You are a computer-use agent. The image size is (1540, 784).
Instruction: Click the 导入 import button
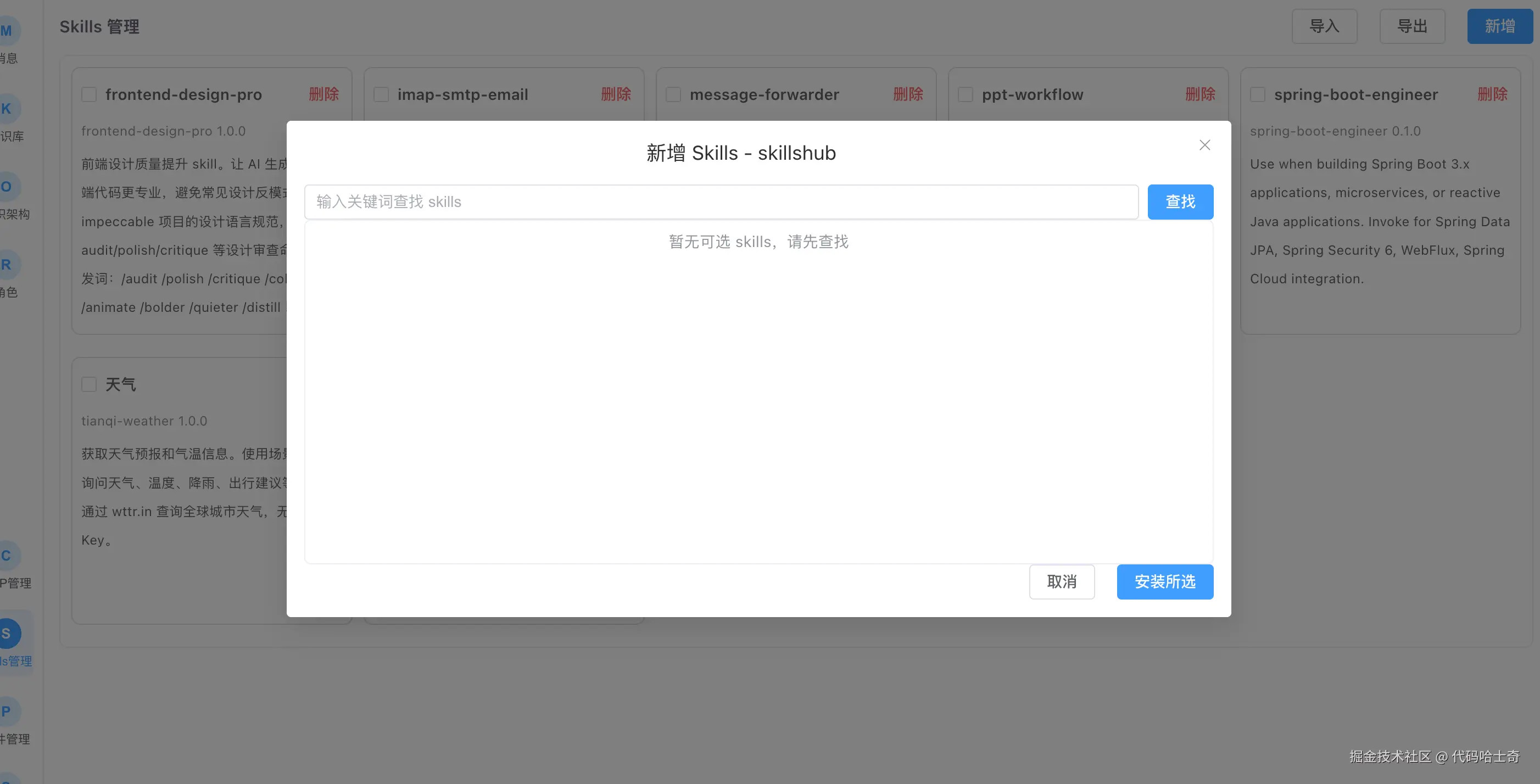coord(1324,26)
